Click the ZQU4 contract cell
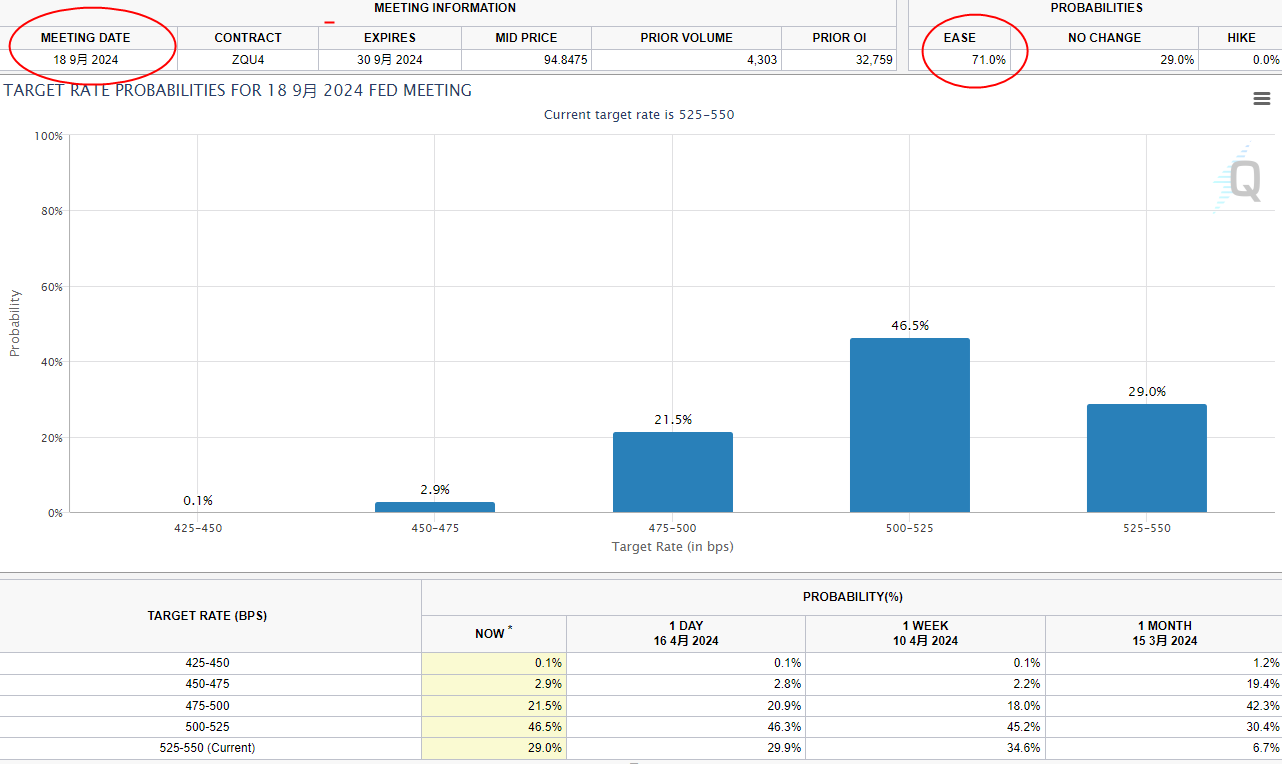This screenshot has width=1282, height=764. click(248, 60)
